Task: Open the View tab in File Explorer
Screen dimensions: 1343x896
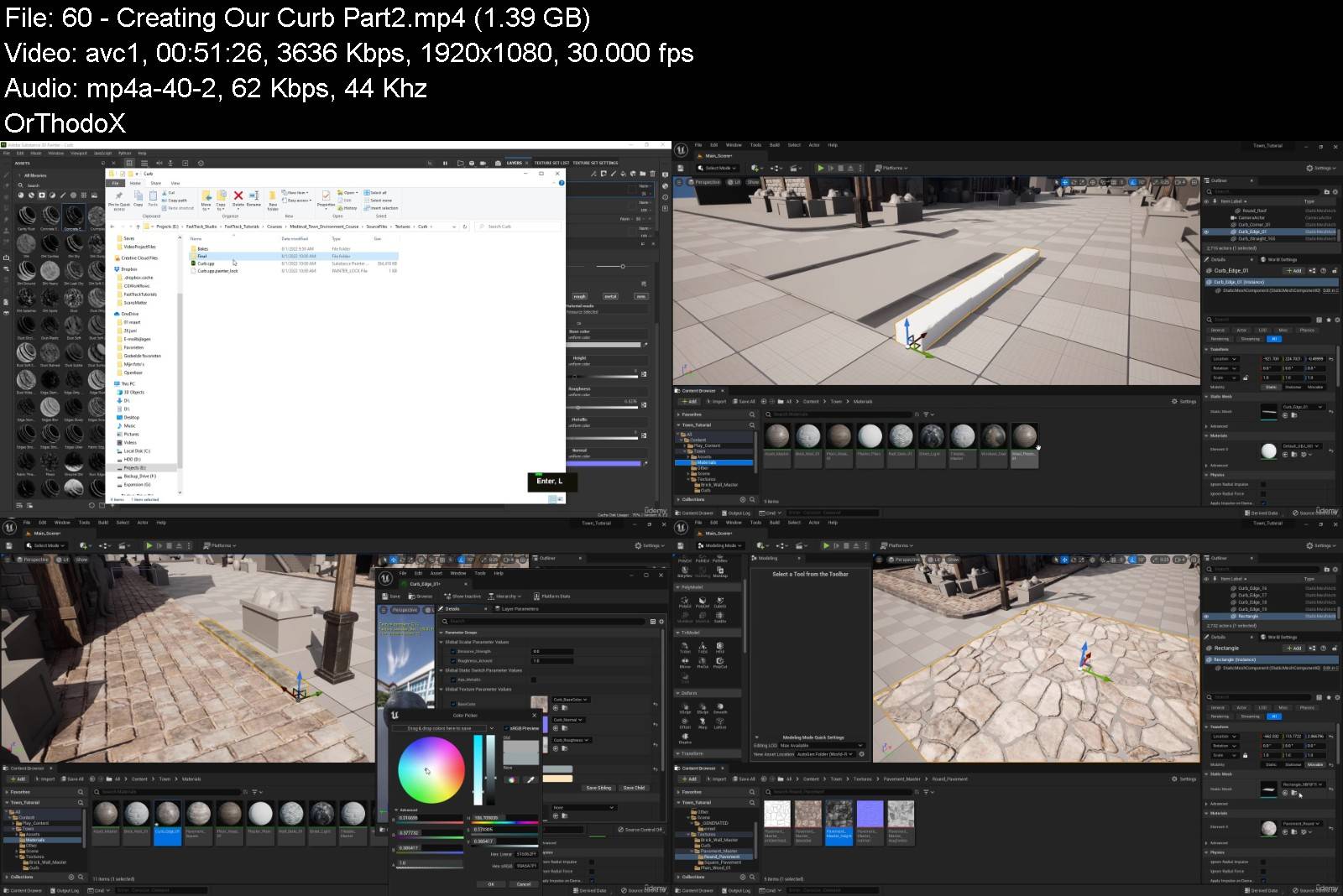Action: (x=175, y=183)
